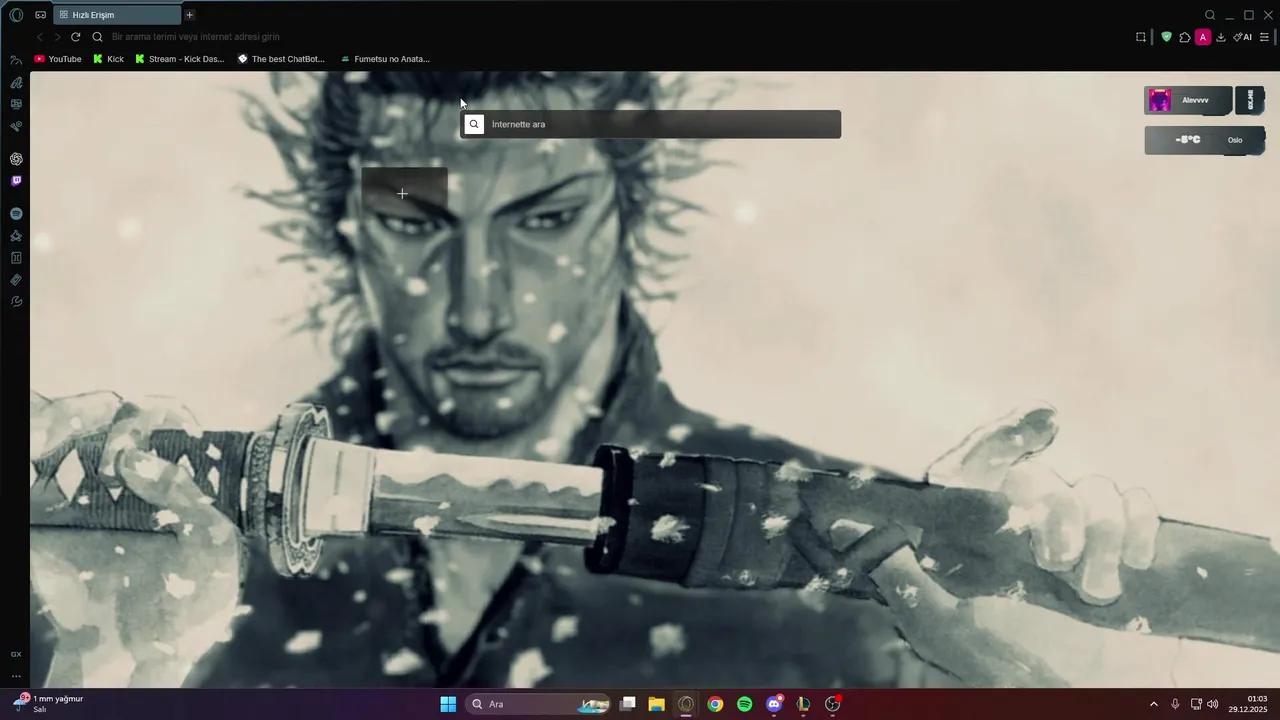Click the Ara taskbar search box
Screen dimensions: 1280x720
coord(539,704)
